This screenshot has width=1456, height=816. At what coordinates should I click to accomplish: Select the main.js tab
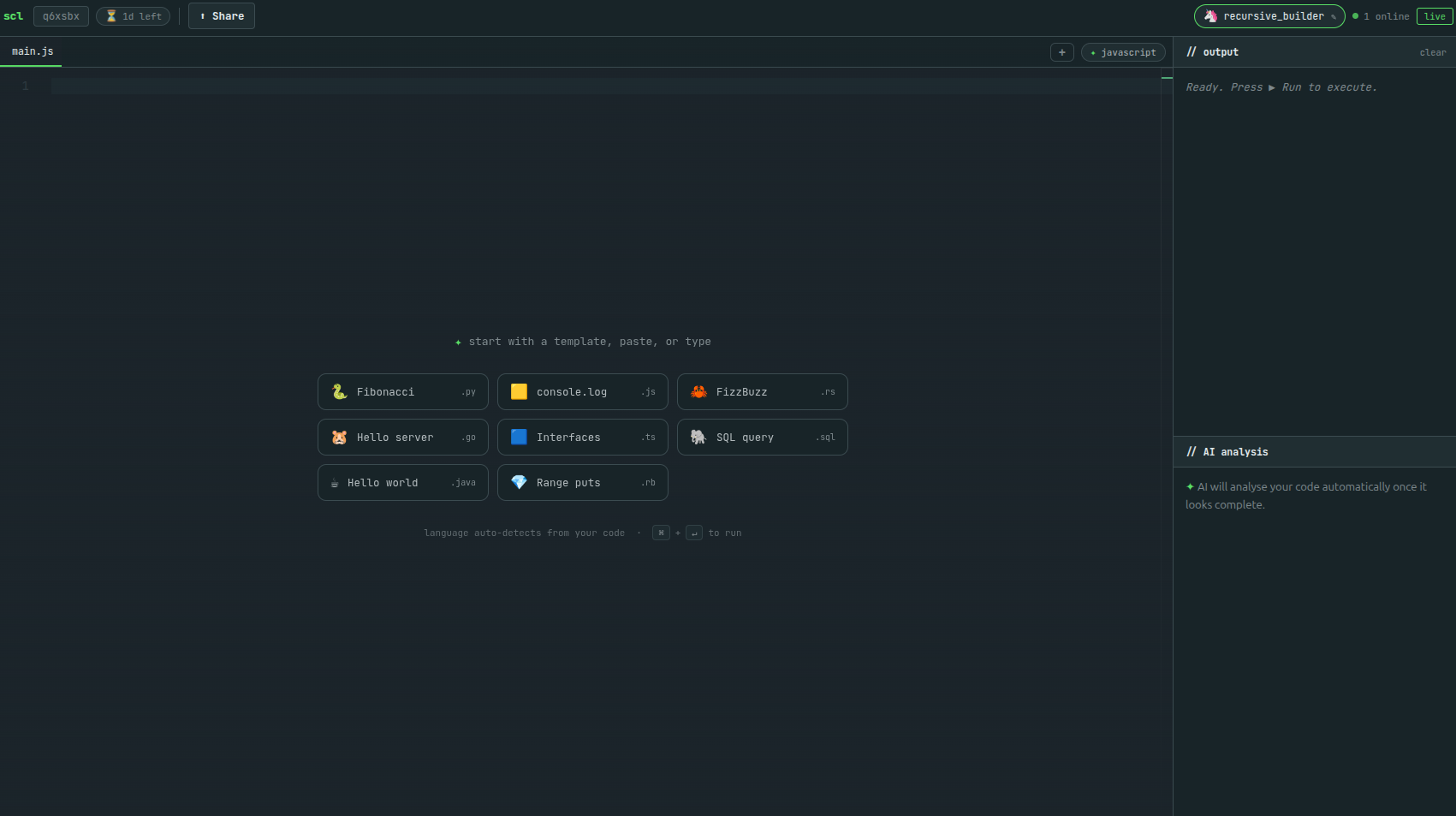[32, 51]
